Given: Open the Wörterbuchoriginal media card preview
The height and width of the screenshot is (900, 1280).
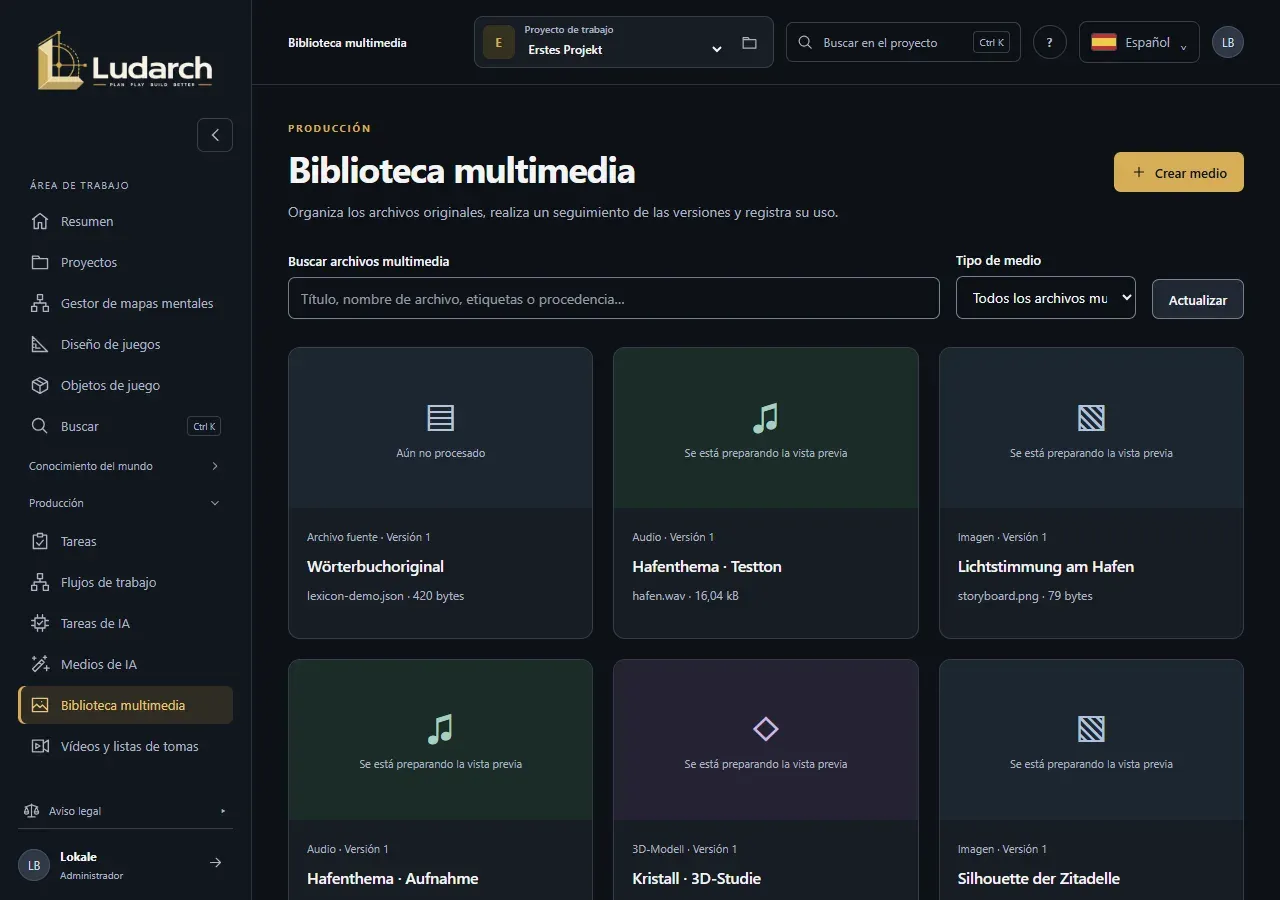Looking at the screenshot, I should point(440,428).
